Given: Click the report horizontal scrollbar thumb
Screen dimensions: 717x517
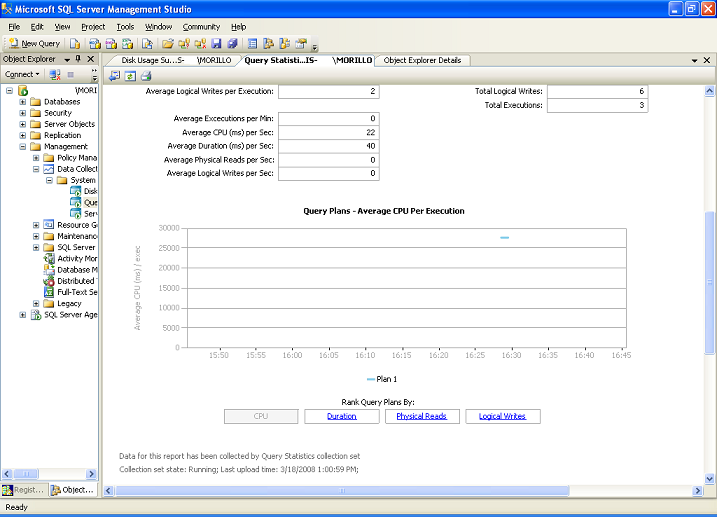Looking at the screenshot, I should [x=342, y=490].
